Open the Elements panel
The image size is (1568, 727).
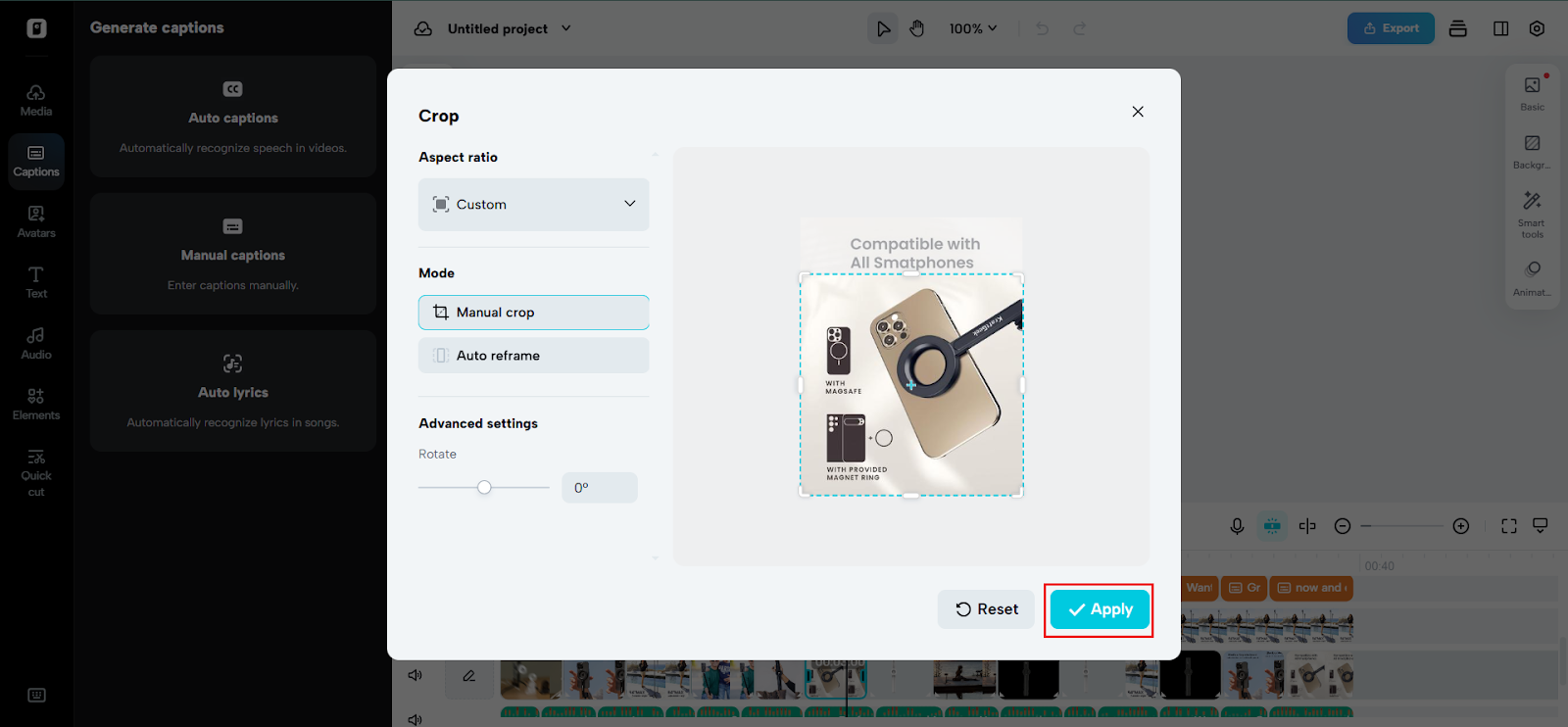[36, 404]
